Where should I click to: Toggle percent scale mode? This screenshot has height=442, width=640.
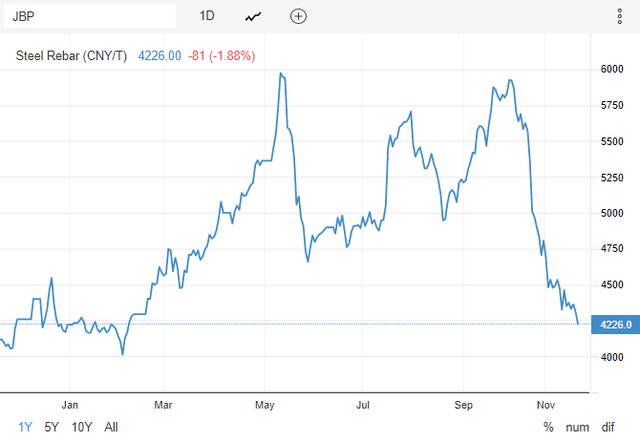pyautogui.click(x=548, y=427)
